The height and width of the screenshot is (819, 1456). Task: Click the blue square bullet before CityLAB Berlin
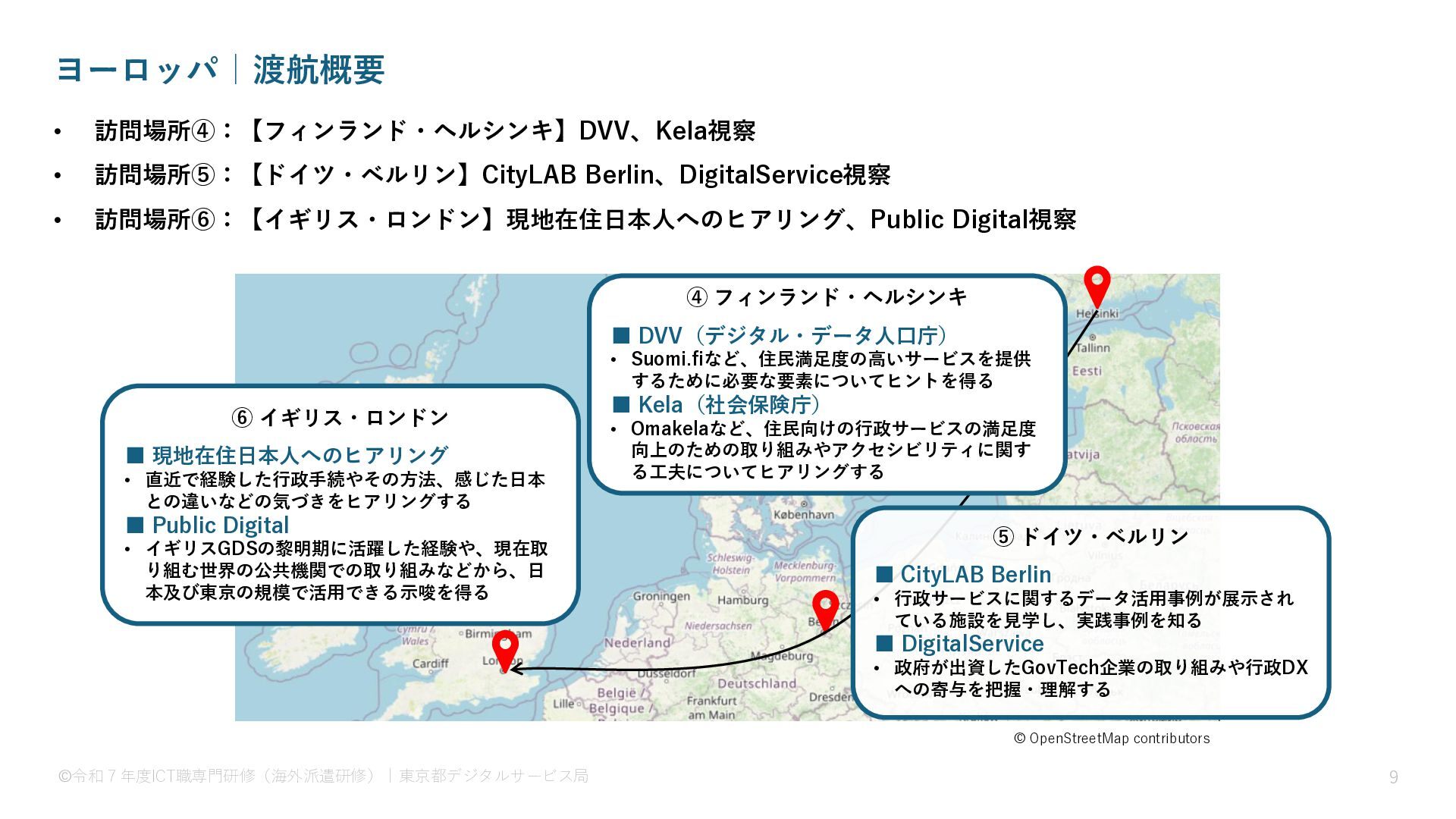(x=883, y=574)
